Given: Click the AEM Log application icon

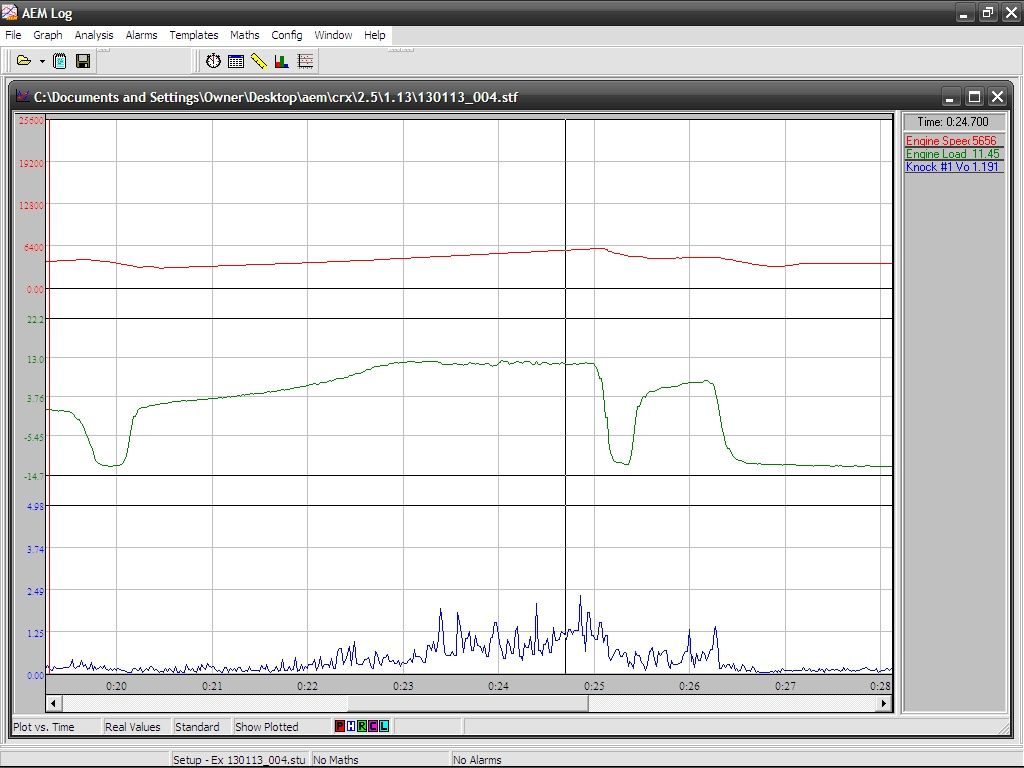Looking at the screenshot, I should point(9,12).
